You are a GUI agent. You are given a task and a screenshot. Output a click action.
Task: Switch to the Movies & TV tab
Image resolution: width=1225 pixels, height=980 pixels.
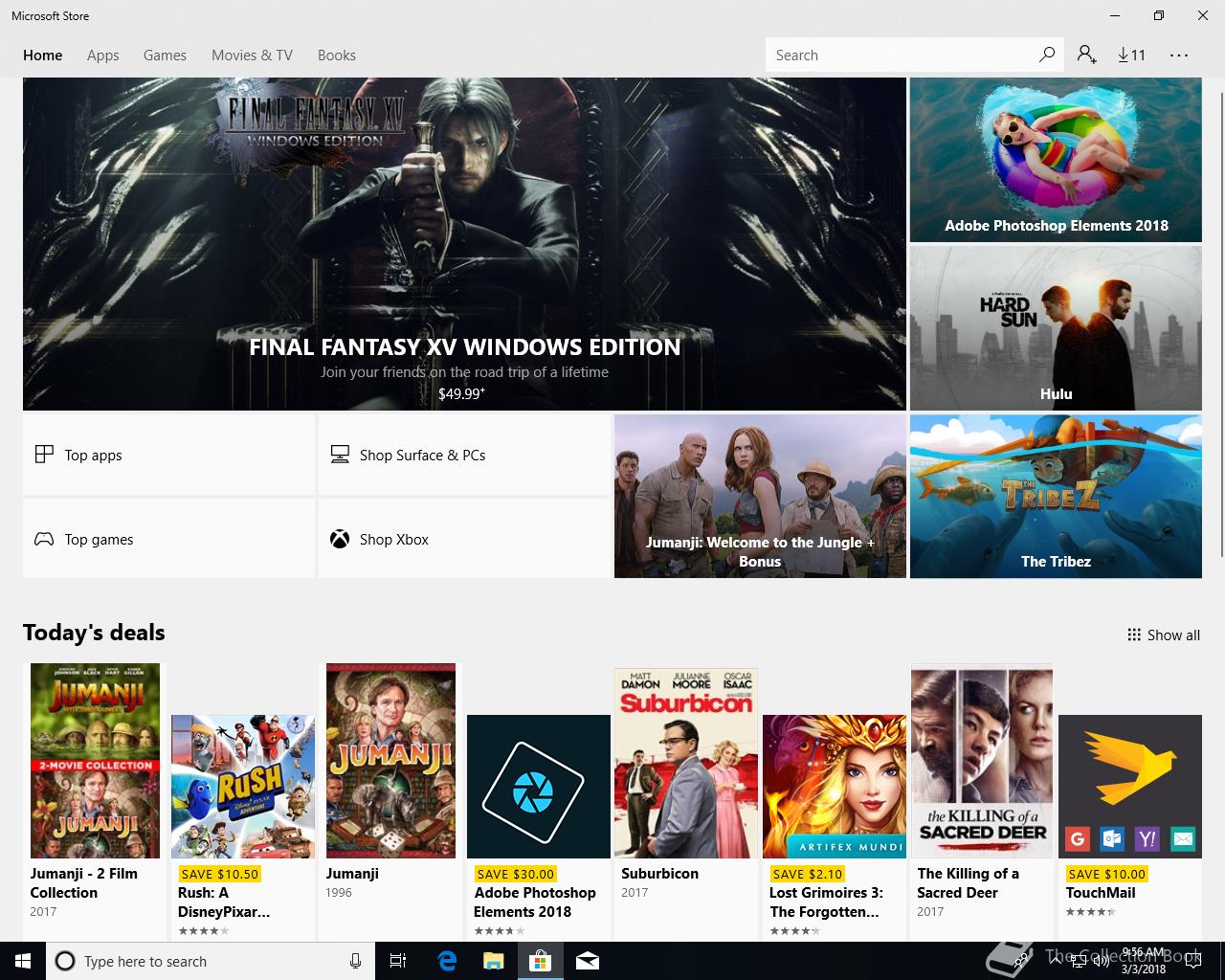pyautogui.click(x=252, y=56)
